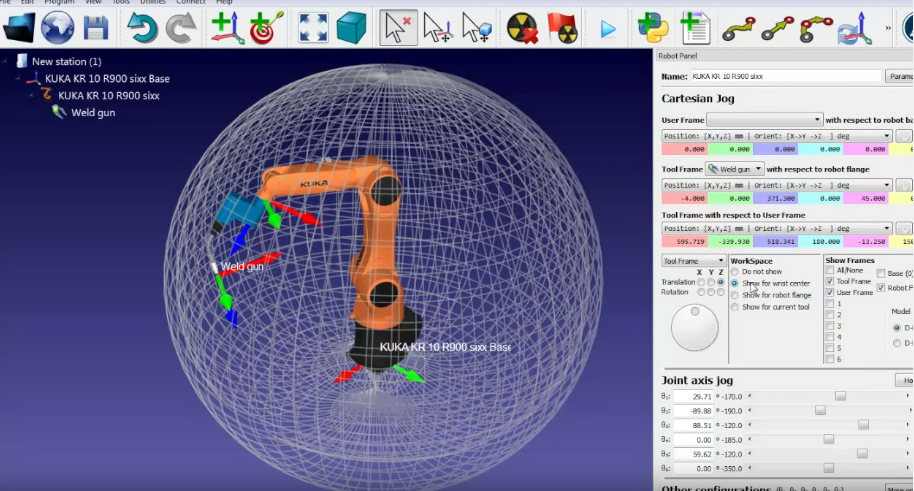Click the Save station floppy disk icon
Screen dimensions: 914x491
coord(95,28)
